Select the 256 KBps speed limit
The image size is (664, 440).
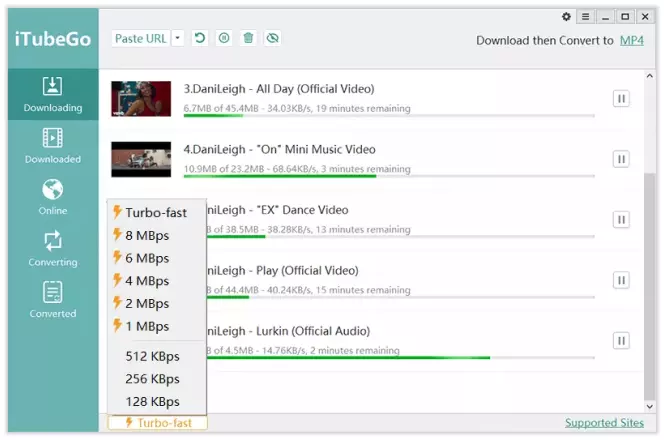point(157,379)
